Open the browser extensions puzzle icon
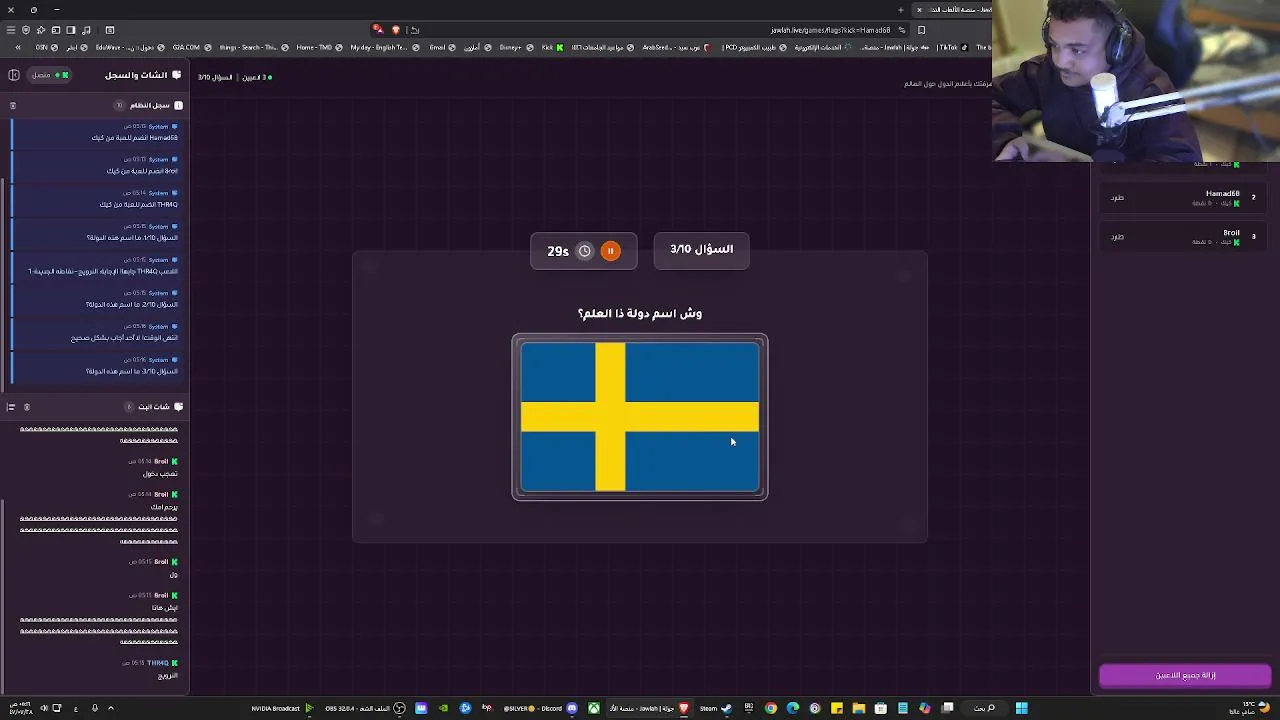This screenshot has height=720, width=1280. 41,30
